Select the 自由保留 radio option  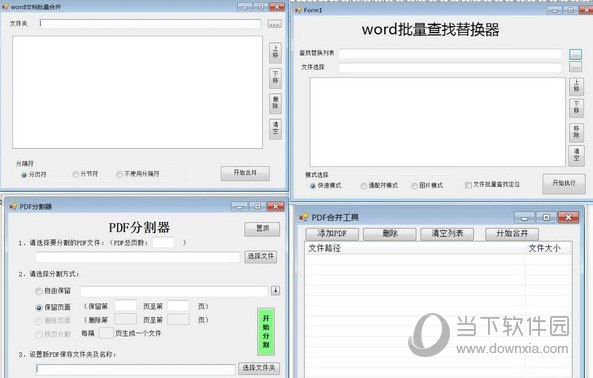[53, 291]
